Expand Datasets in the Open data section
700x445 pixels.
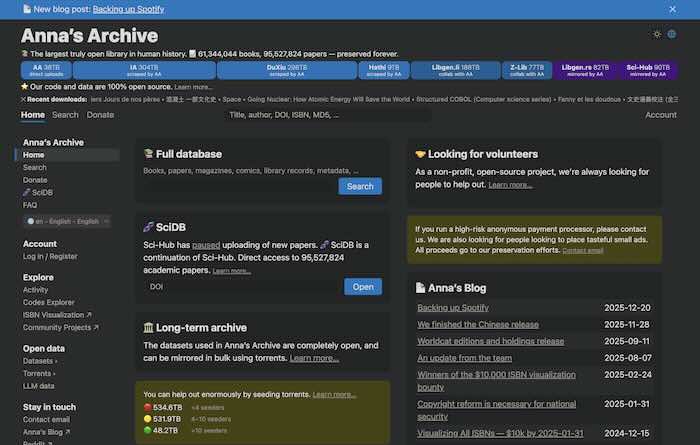point(41,361)
